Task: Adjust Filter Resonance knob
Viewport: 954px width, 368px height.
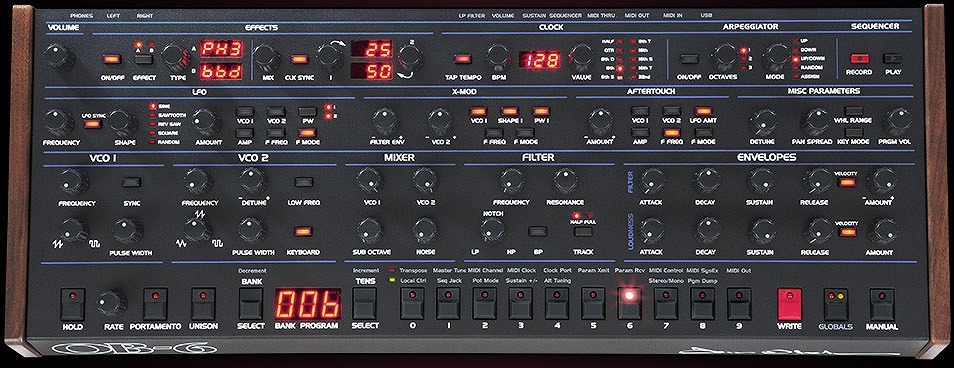Action: 565,182
